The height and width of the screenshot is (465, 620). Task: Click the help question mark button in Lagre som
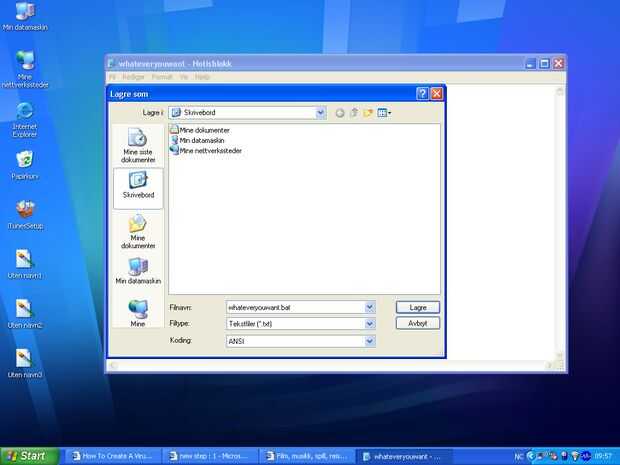(422, 94)
